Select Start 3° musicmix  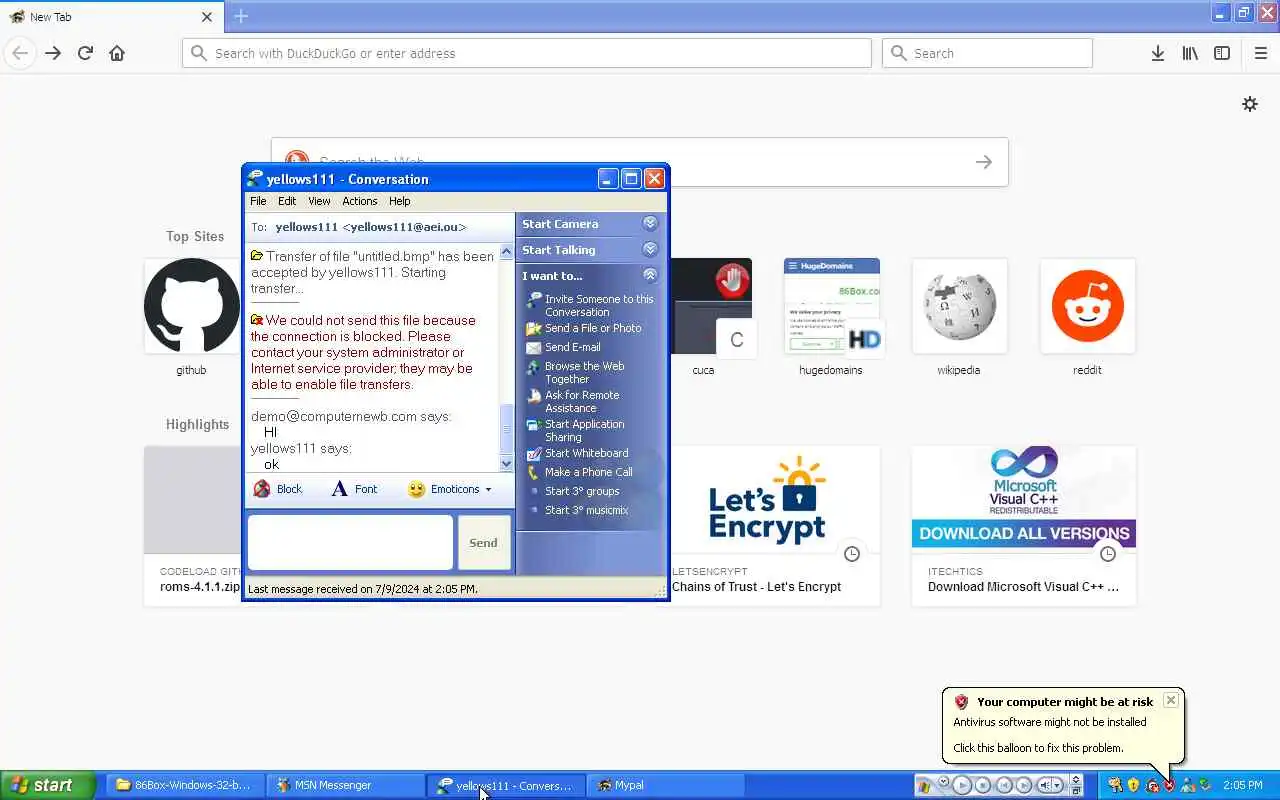[x=578, y=510]
